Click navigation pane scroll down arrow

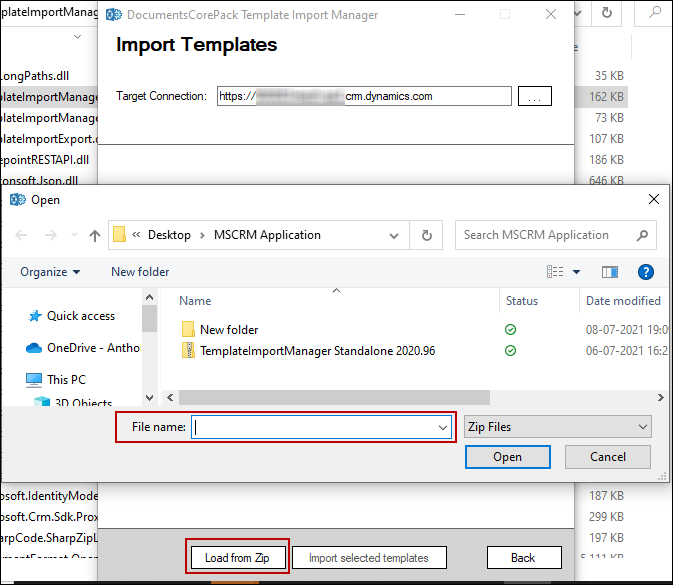[x=149, y=398]
